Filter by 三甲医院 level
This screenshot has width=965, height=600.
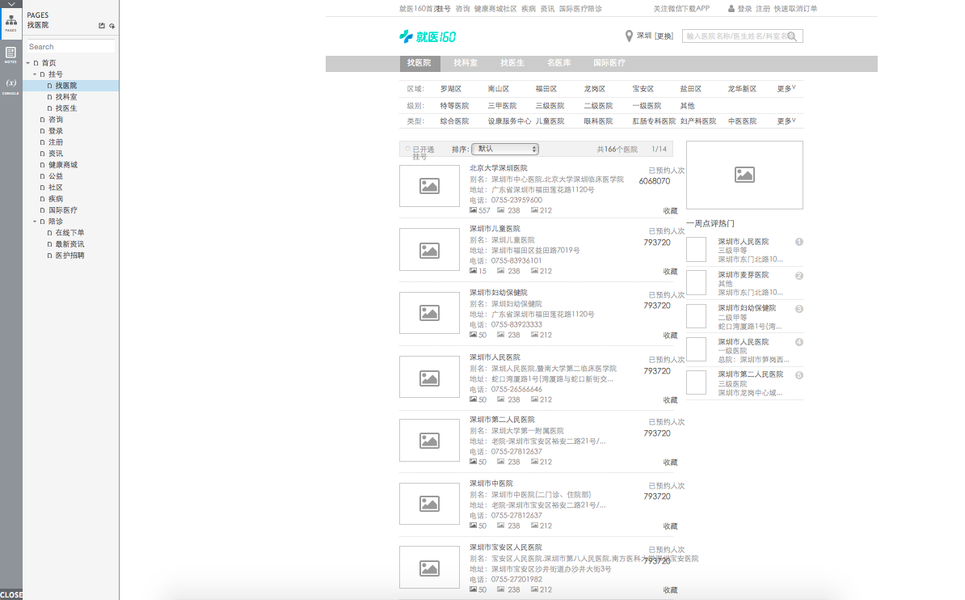(502, 106)
